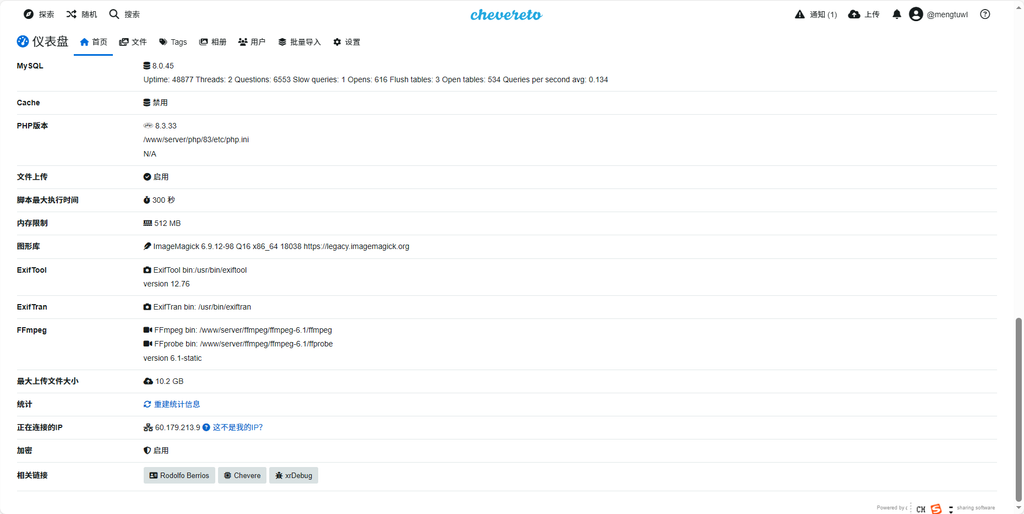This screenshot has width=1024, height=514.
Task: Click the shield icon beside 加密 启用
Action: (x=147, y=451)
